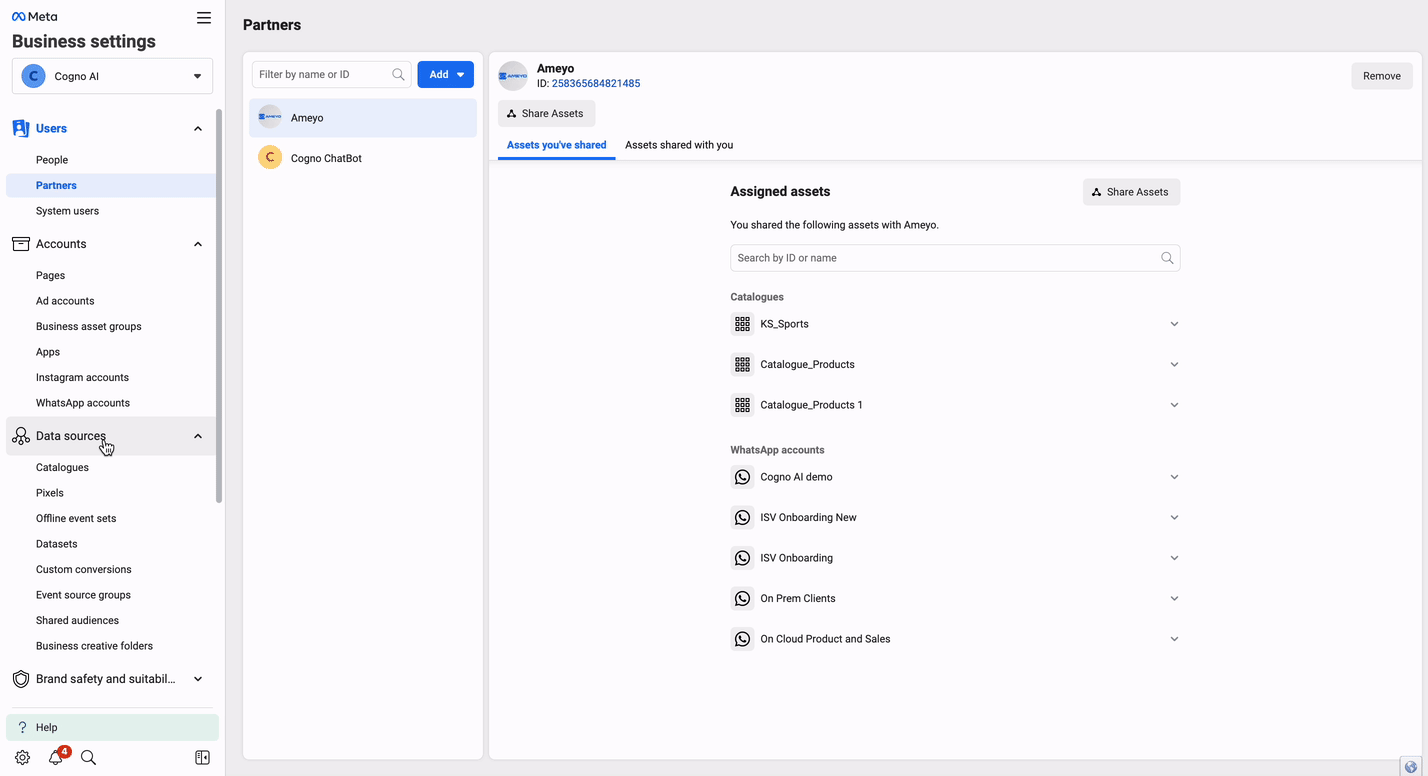Click the globe icon in corner
The width and height of the screenshot is (1428, 776).
(1411, 767)
